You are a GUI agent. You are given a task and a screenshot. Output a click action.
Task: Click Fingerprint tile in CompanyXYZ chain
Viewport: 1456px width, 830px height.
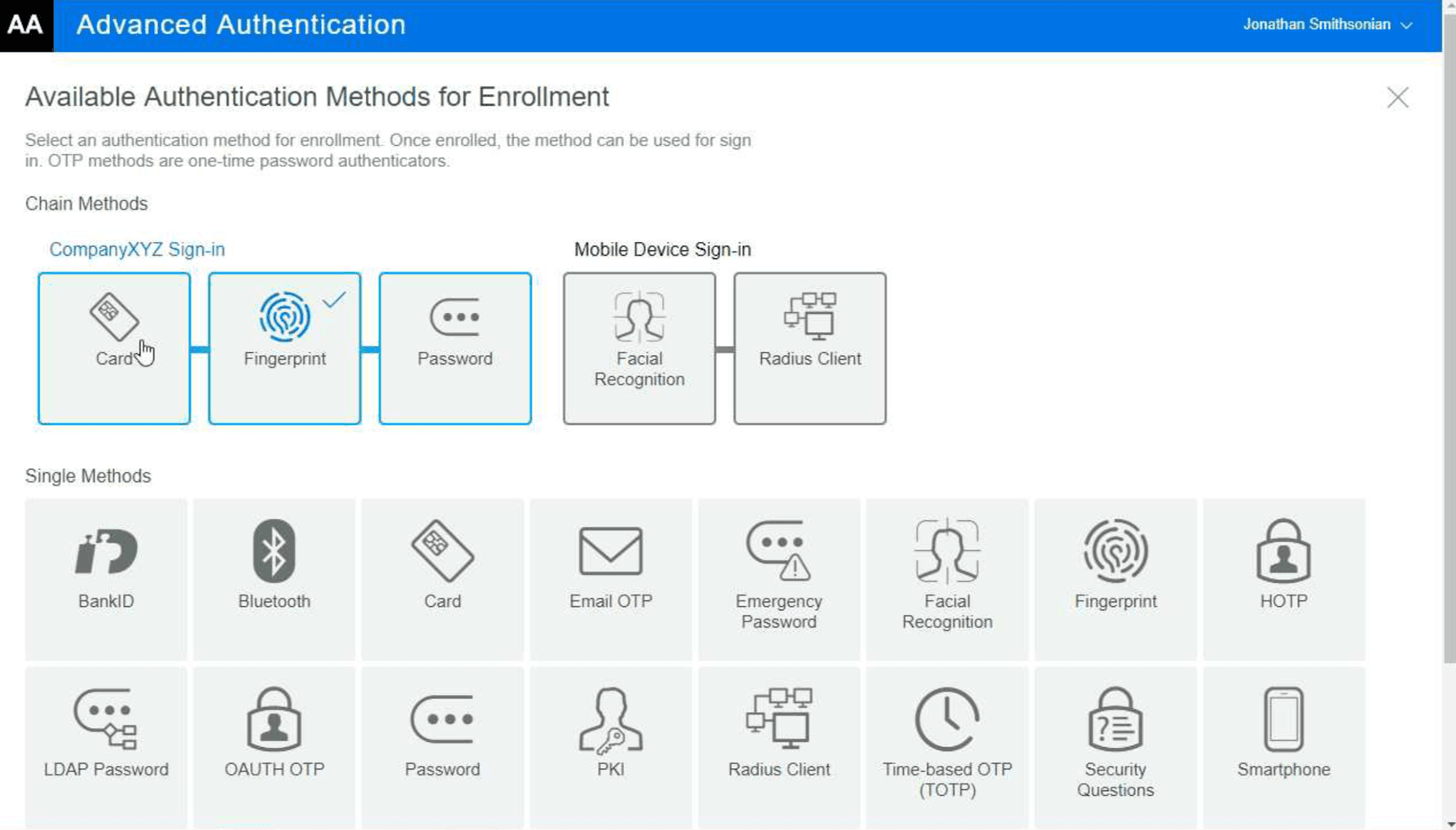point(284,349)
